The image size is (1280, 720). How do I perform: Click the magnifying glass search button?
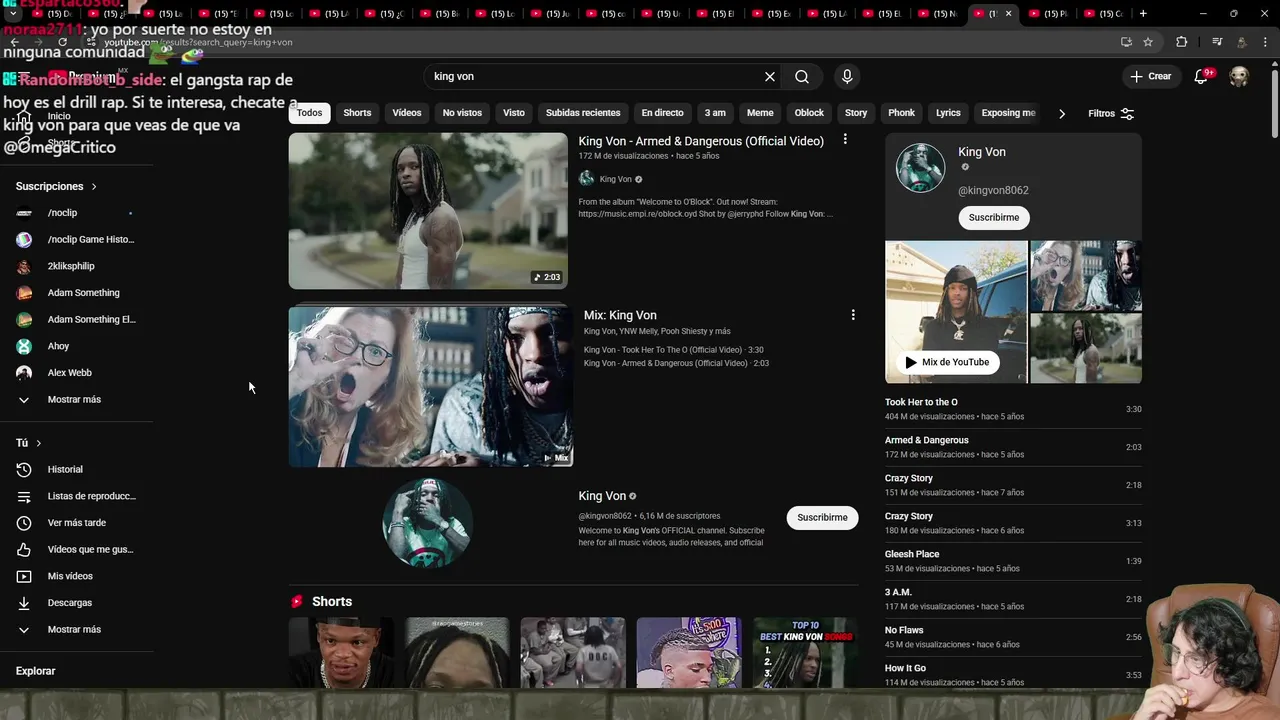pyautogui.click(x=802, y=76)
